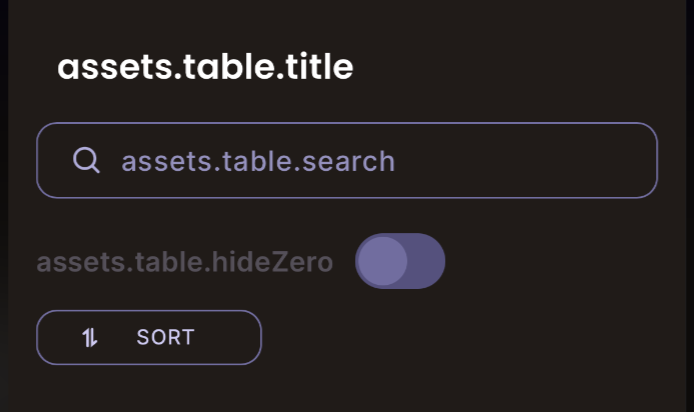
Task: Click the up-down arrows sort icon
Action: (x=90, y=338)
